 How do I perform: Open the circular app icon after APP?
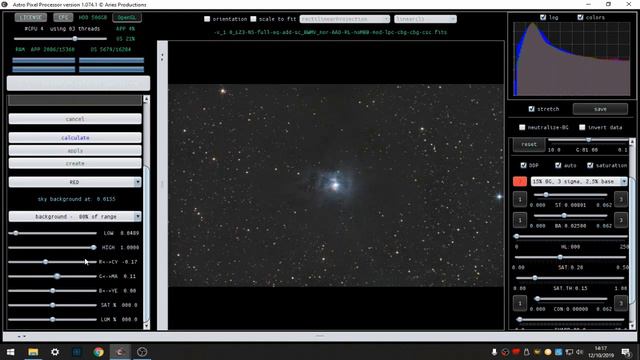pyautogui.click(x=142, y=352)
